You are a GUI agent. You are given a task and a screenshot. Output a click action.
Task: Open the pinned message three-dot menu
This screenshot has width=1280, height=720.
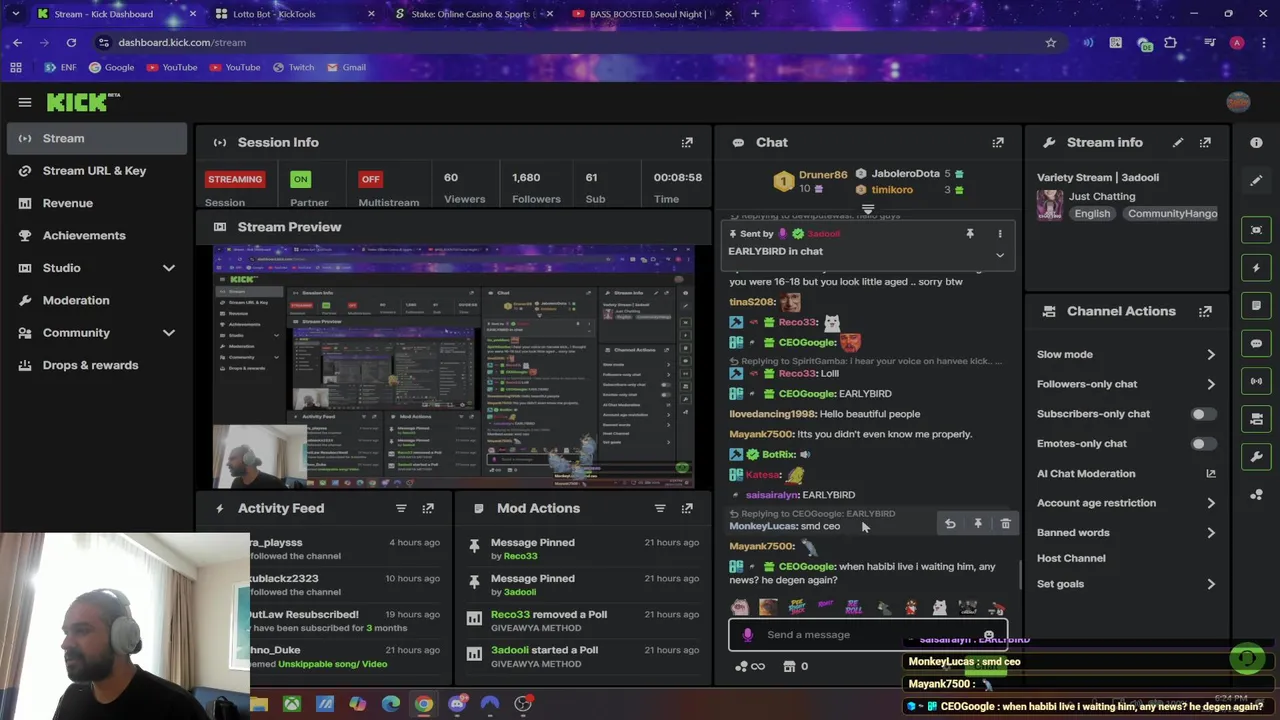999,234
